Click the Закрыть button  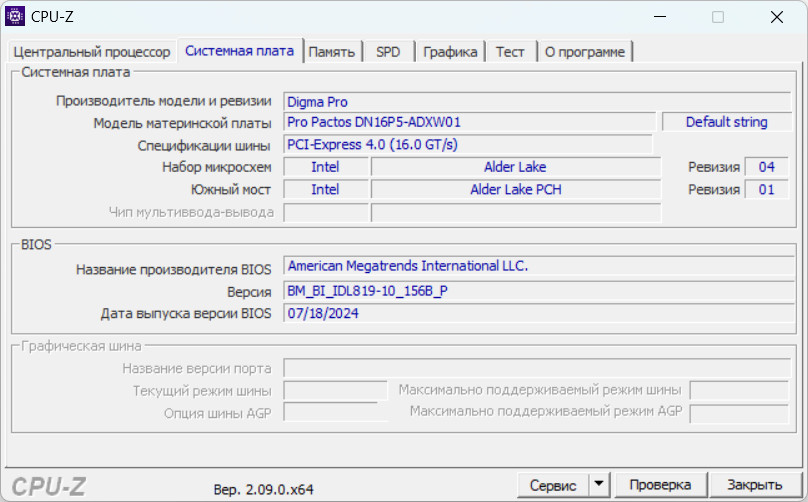coord(754,484)
